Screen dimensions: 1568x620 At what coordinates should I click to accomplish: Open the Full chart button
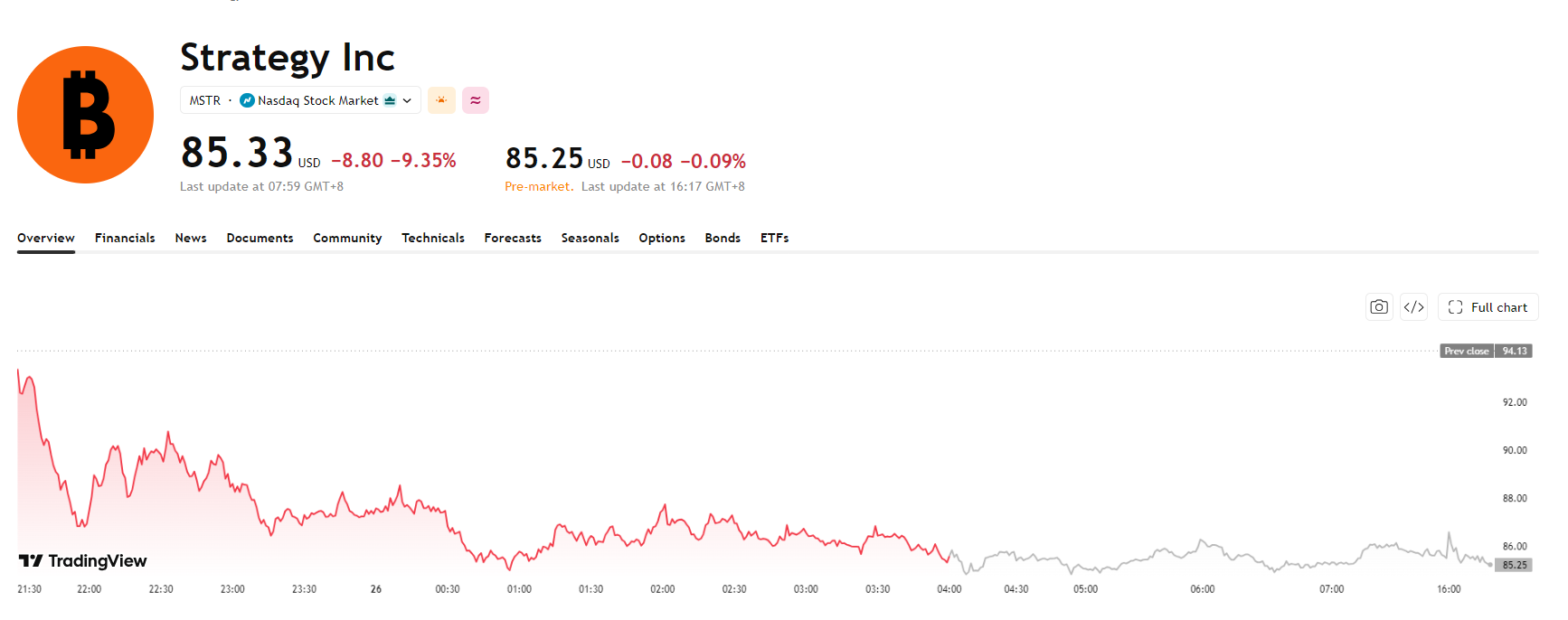click(x=1488, y=307)
